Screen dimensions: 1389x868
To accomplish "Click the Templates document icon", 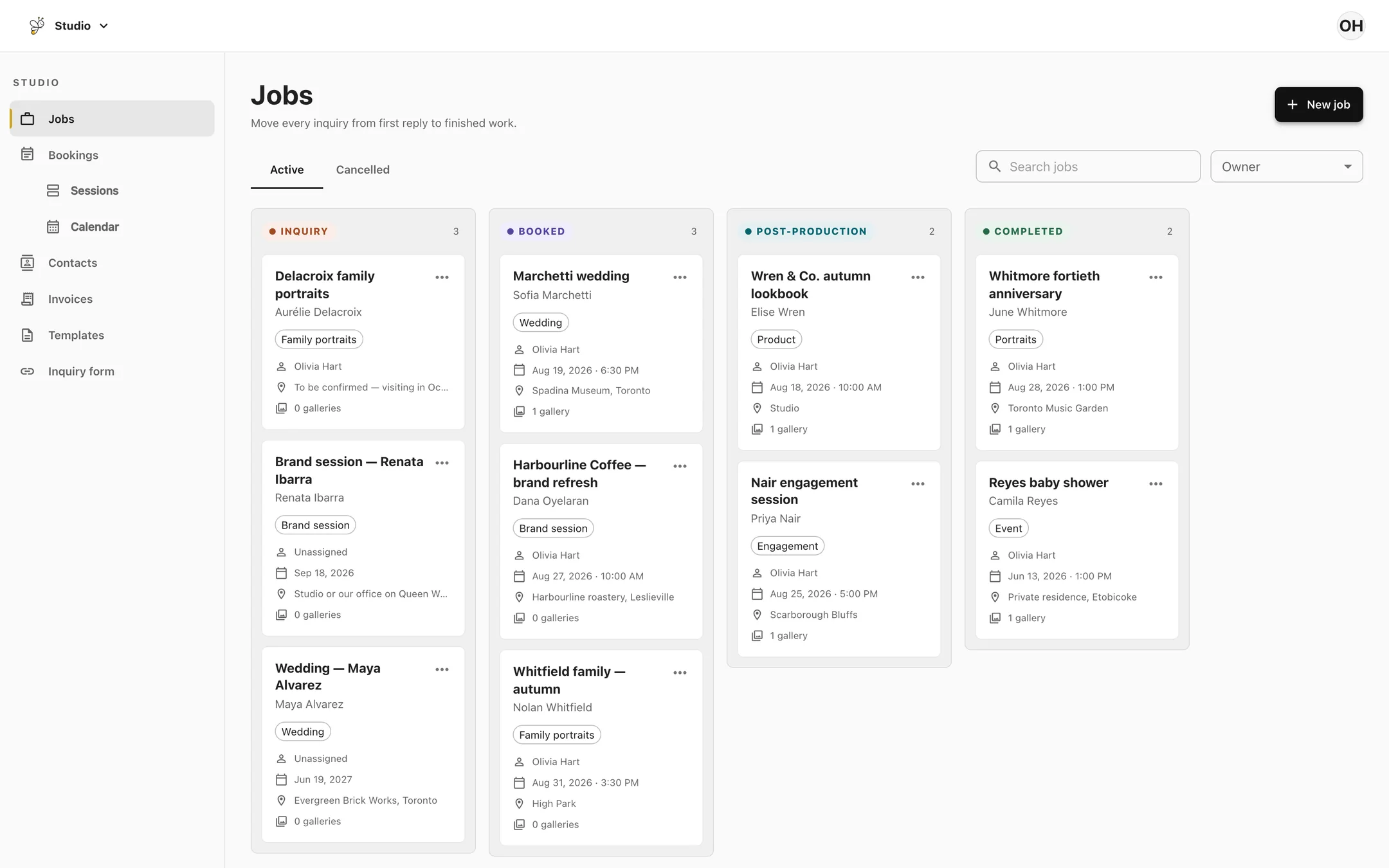I will point(27,335).
